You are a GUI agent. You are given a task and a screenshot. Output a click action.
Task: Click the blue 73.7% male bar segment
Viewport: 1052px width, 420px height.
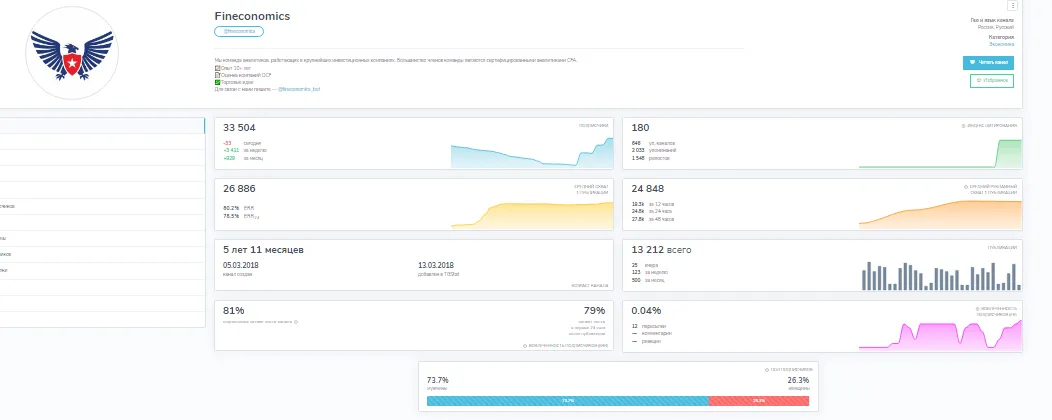(x=568, y=401)
